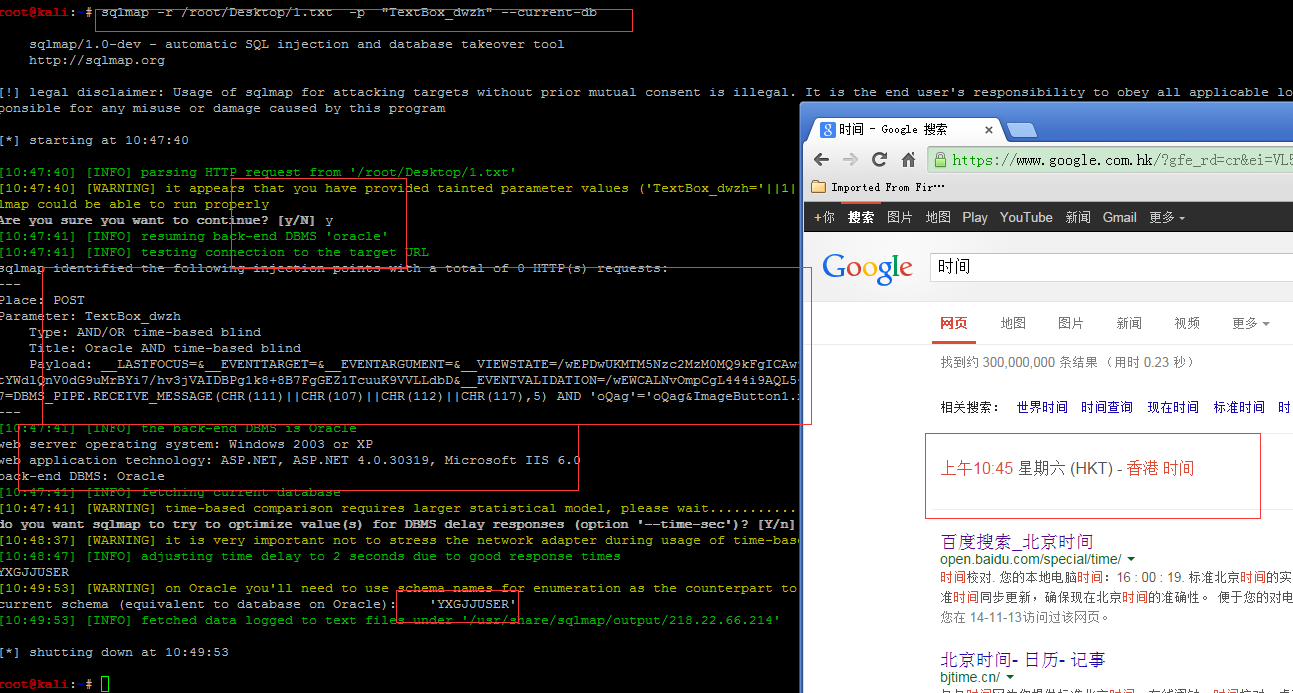Viewport: 1293px width, 693px height.
Task: Click related search 时间查询
Action: coord(1107,407)
